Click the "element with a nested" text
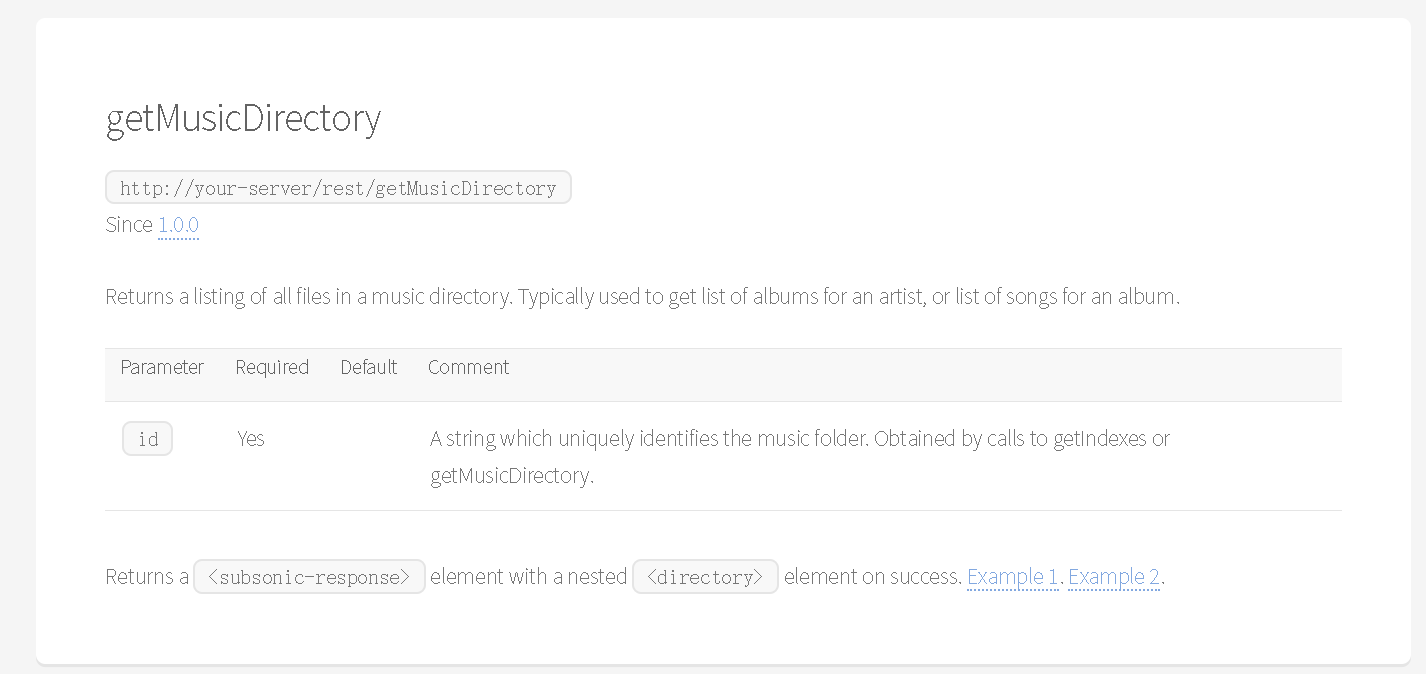Image resolution: width=1426 pixels, height=674 pixels. [x=528, y=577]
